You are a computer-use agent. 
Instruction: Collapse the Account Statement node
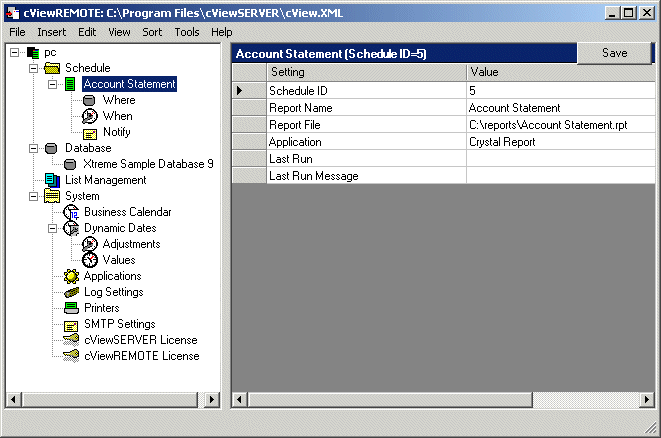[x=52, y=84]
